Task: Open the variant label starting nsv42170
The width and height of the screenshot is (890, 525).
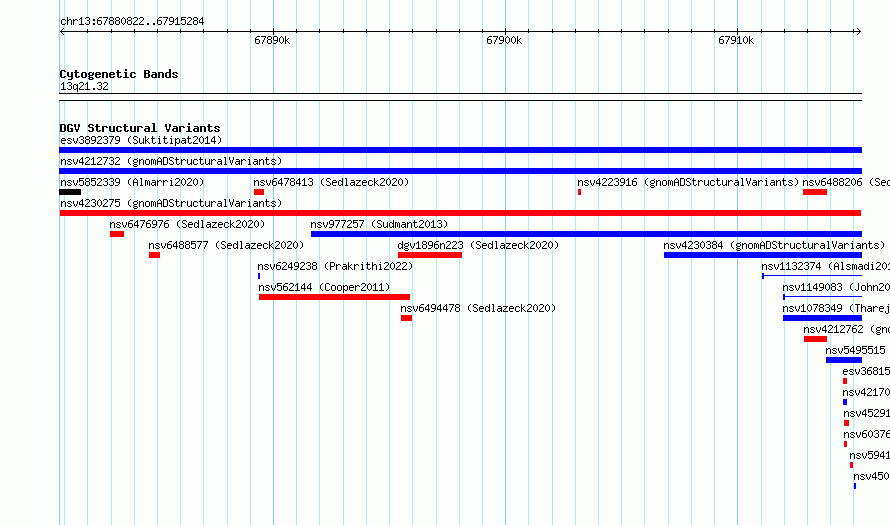Action: [x=866, y=392]
